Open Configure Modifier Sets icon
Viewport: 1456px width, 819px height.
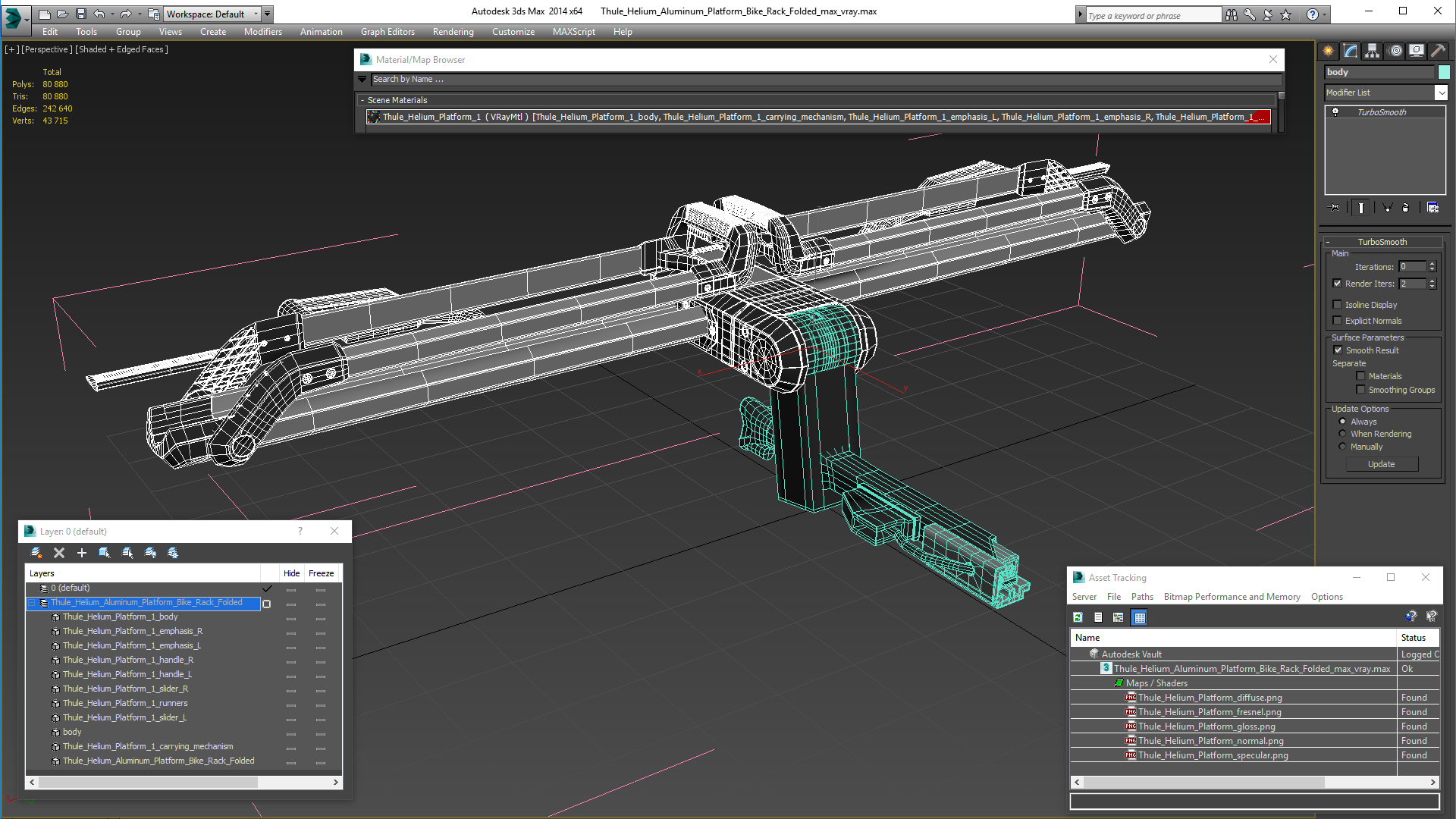(1432, 207)
